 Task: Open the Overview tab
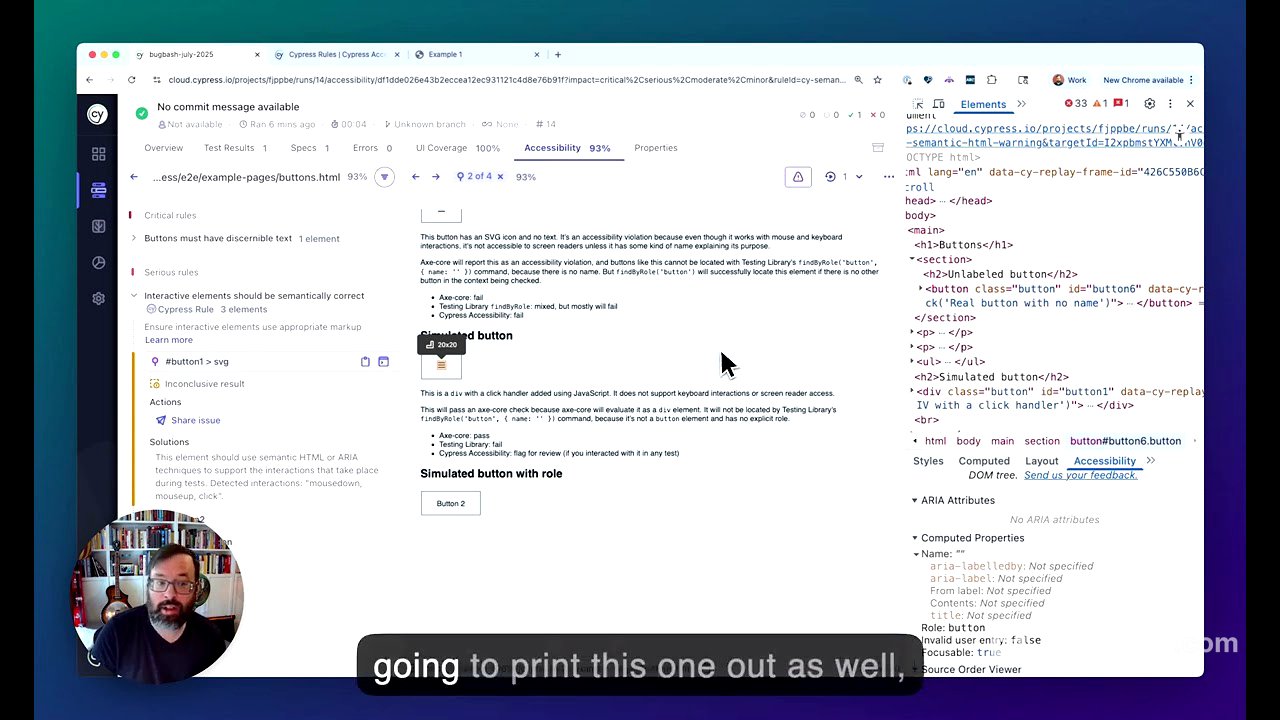[163, 148]
